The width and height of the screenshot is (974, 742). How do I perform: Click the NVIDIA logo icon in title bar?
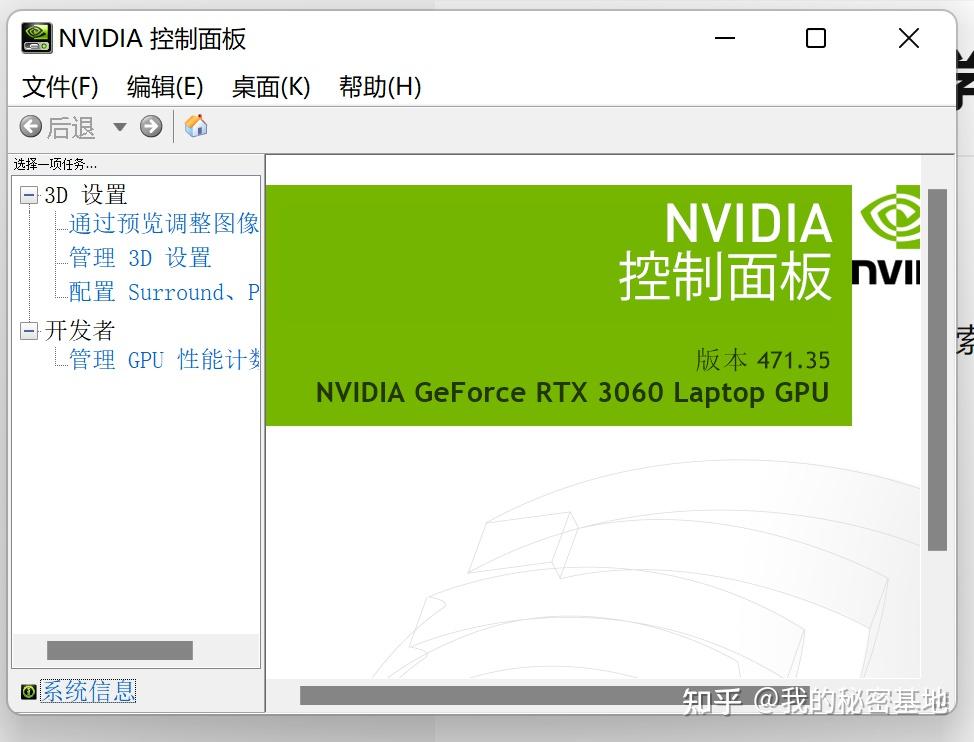pyautogui.click(x=36, y=38)
